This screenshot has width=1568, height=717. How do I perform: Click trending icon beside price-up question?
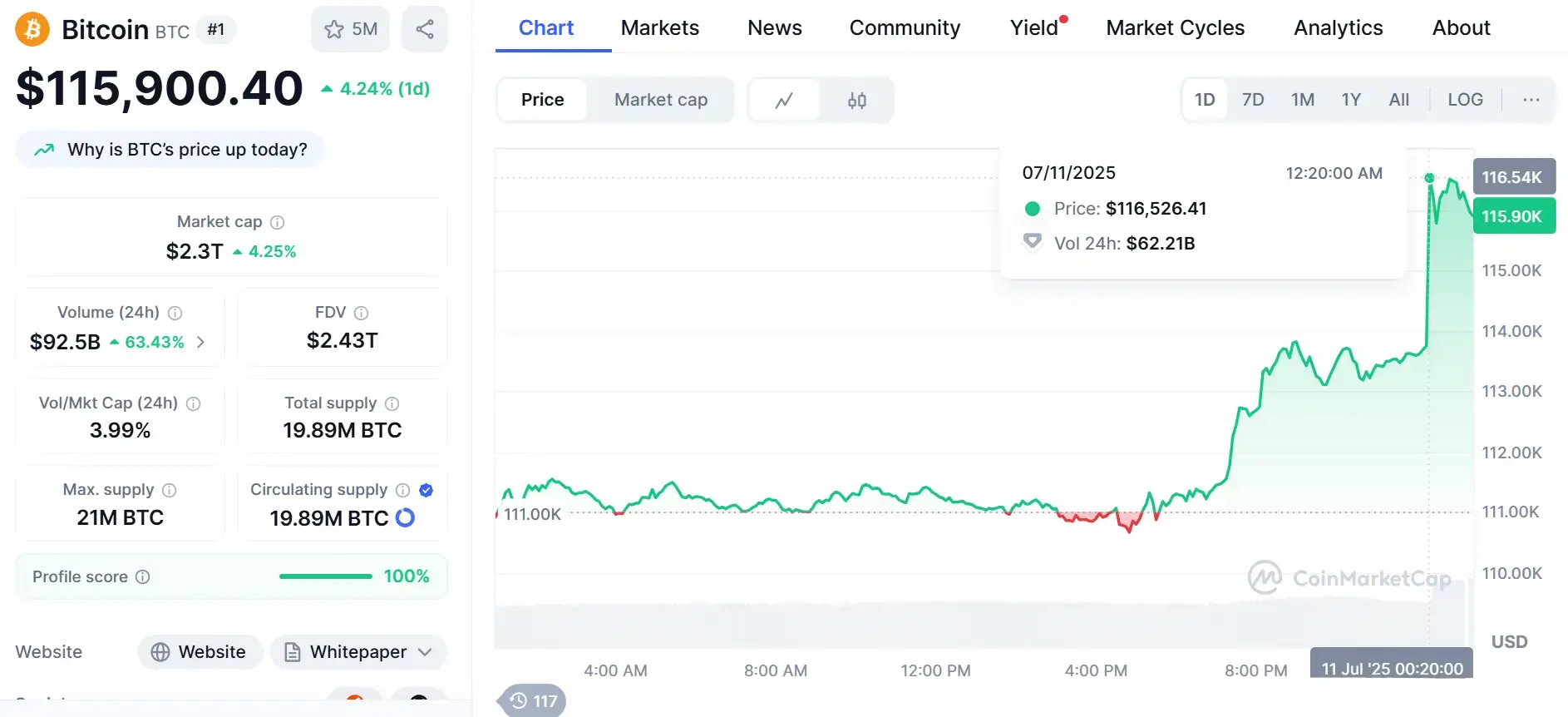click(44, 150)
